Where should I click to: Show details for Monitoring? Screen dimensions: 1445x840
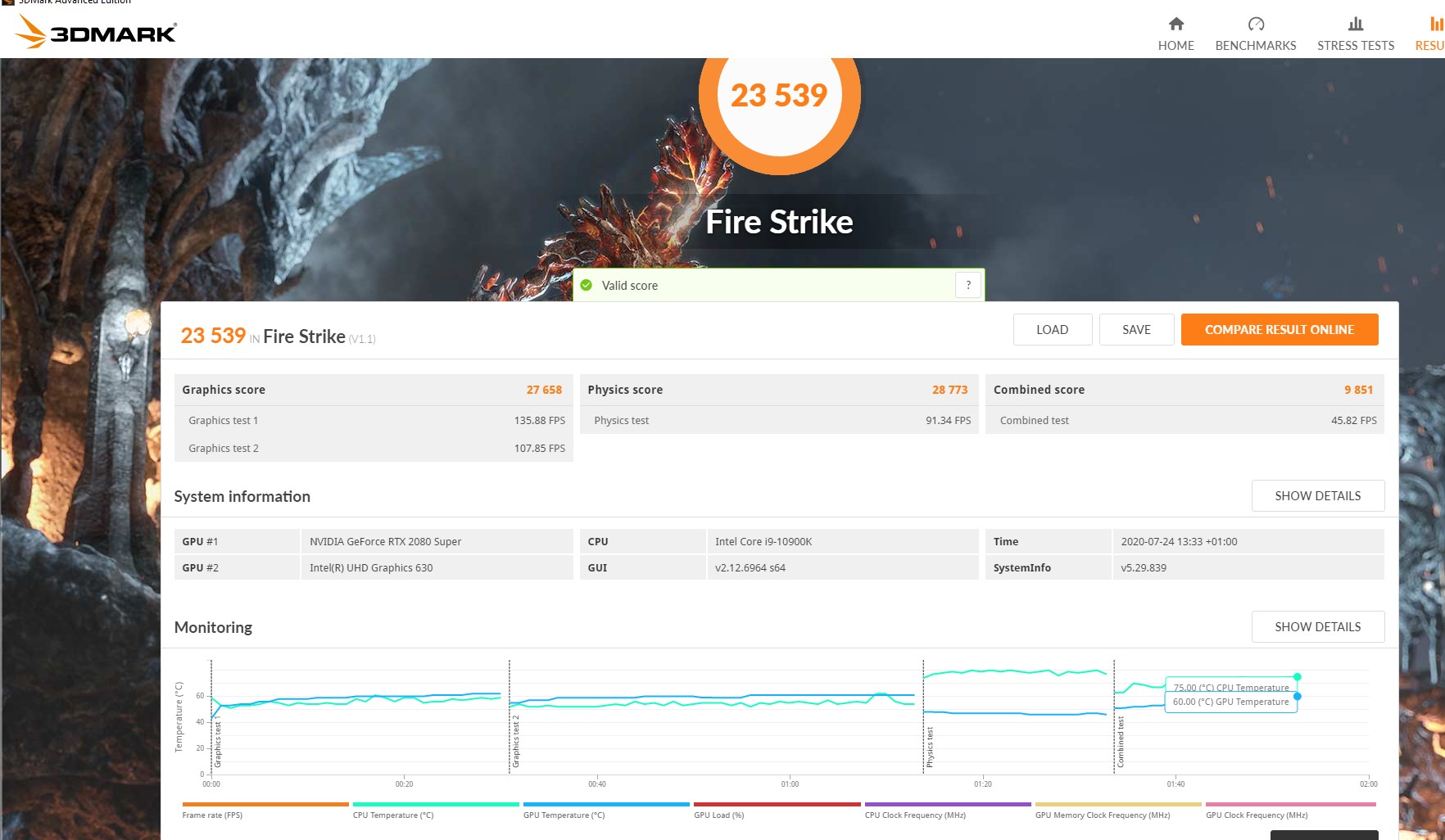point(1318,627)
